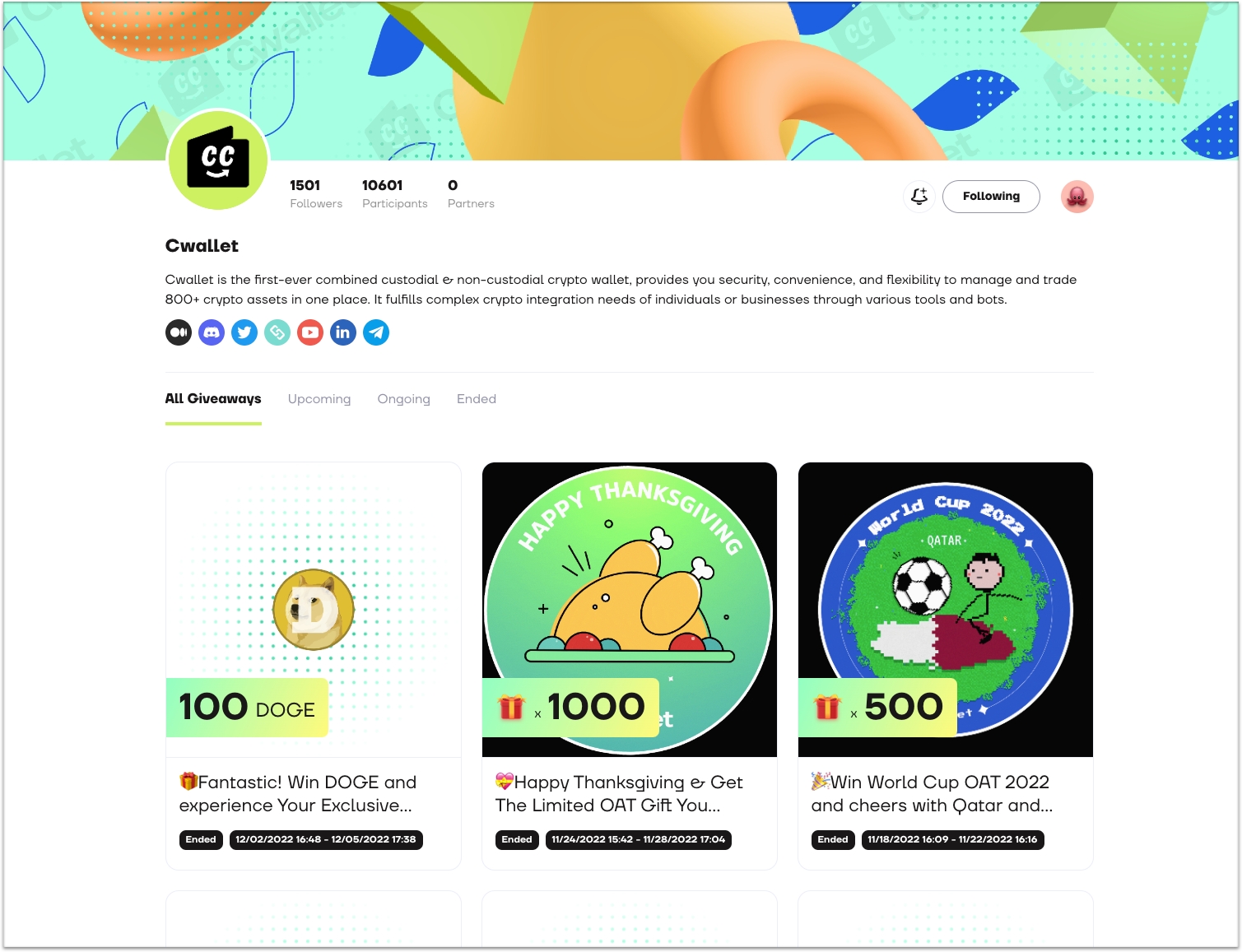Open the World Cup 2022 Qatar giveaway image
This screenshot has height=952, width=1242.
click(946, 610)
